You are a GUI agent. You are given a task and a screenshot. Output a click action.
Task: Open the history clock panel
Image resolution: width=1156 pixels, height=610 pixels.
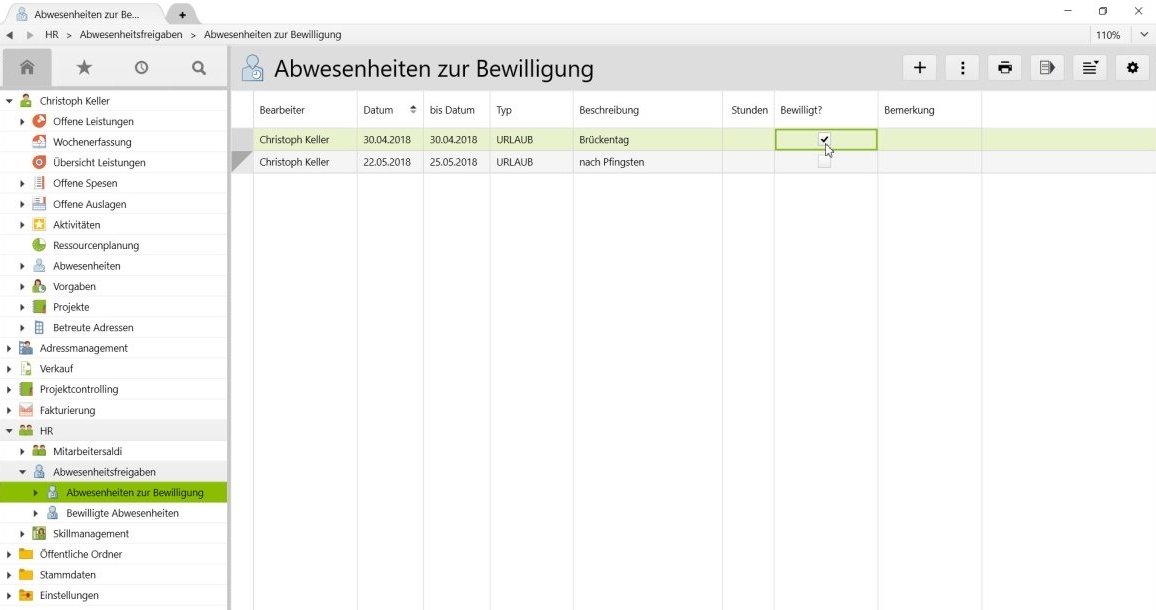pyautogui.click(x=141, y=67)
